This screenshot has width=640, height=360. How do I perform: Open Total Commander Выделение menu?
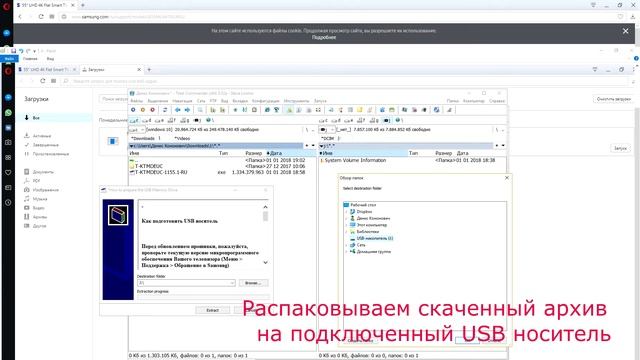158,101
